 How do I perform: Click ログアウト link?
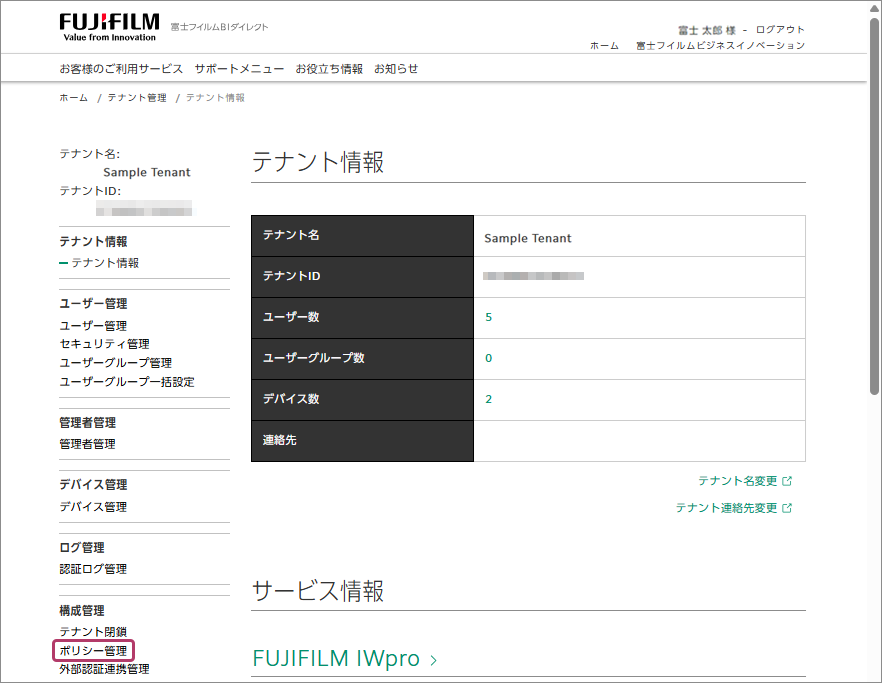pos(780,29)
